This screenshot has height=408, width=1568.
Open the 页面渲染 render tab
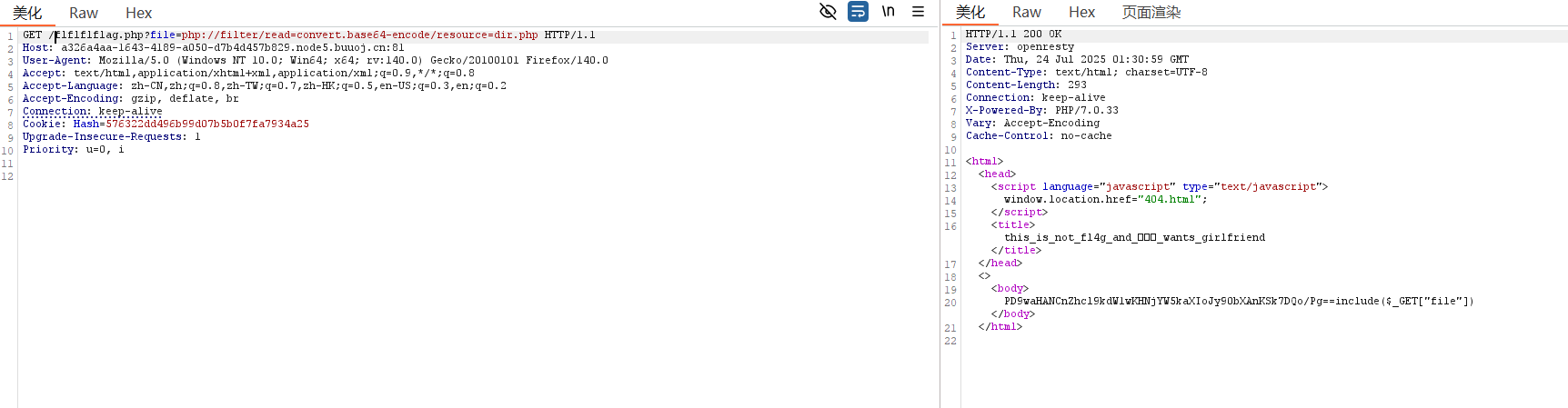click(1151, 12)
